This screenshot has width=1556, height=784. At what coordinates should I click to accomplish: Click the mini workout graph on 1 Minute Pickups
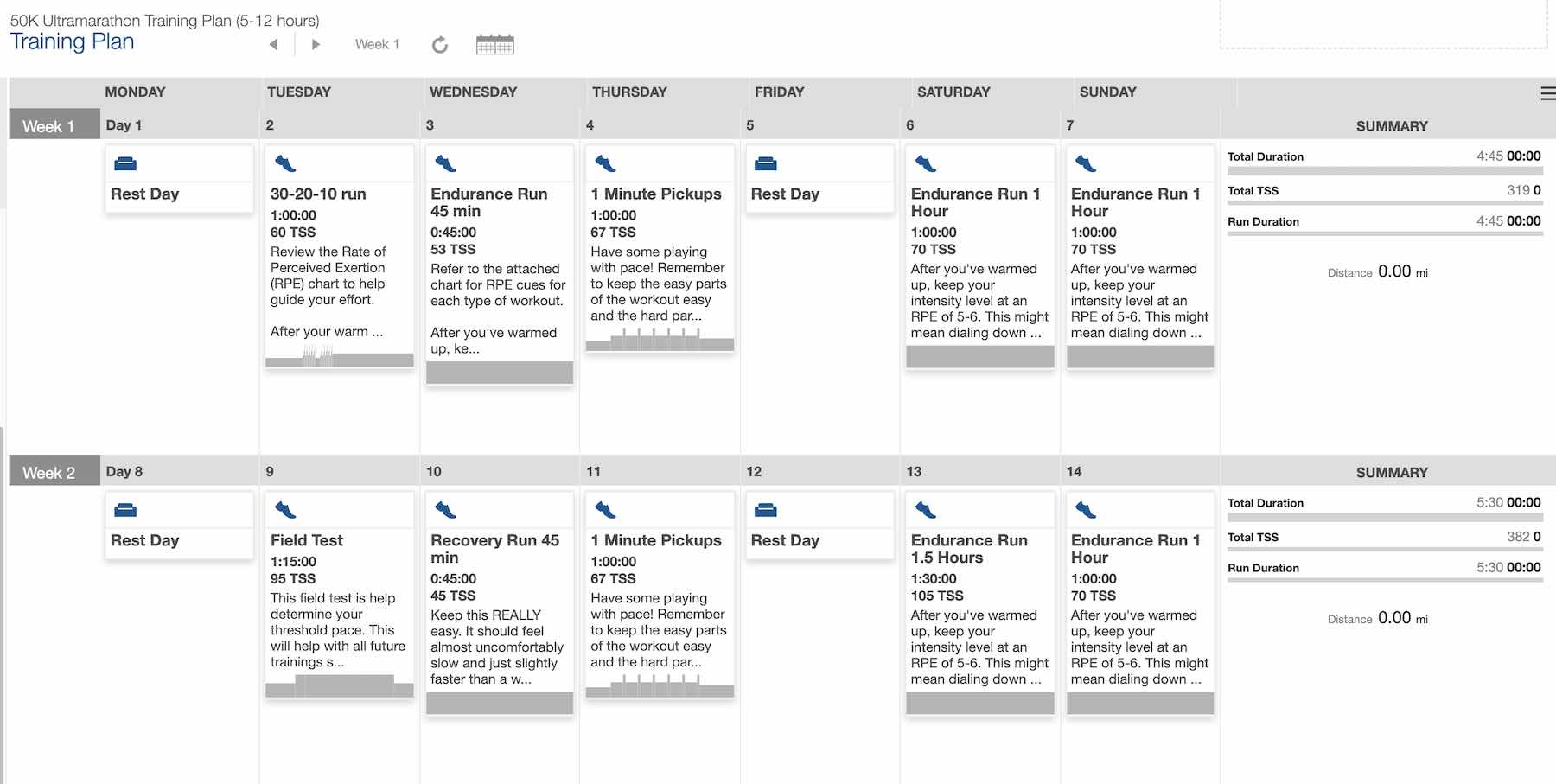659,344
